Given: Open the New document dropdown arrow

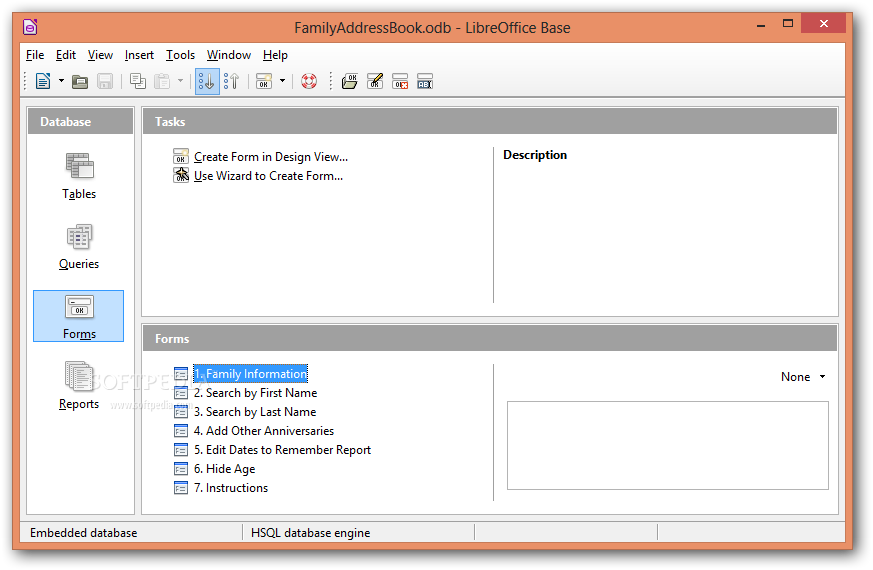Looking at the screenshot, I should (61, 82).
